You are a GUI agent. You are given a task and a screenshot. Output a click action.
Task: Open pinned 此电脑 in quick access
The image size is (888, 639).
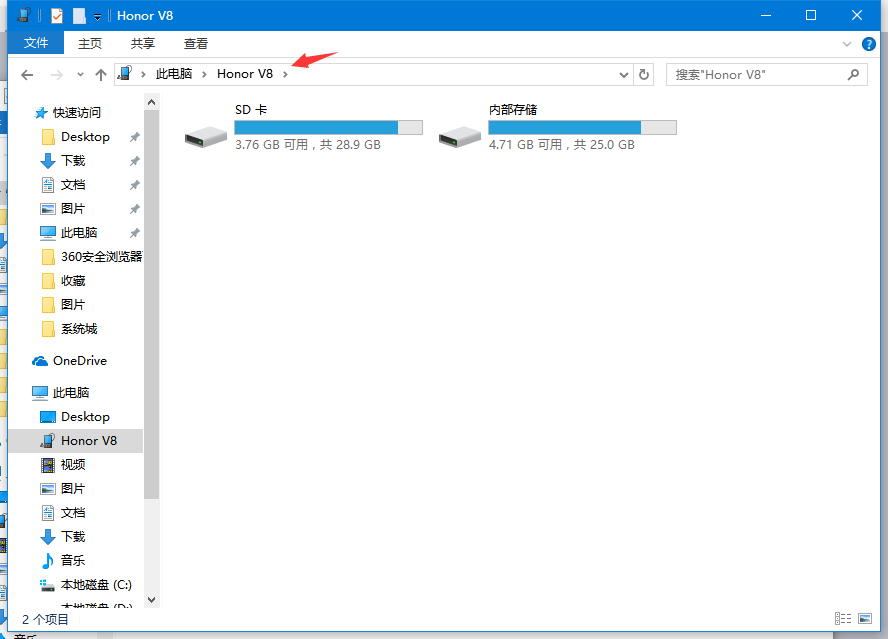79,233
